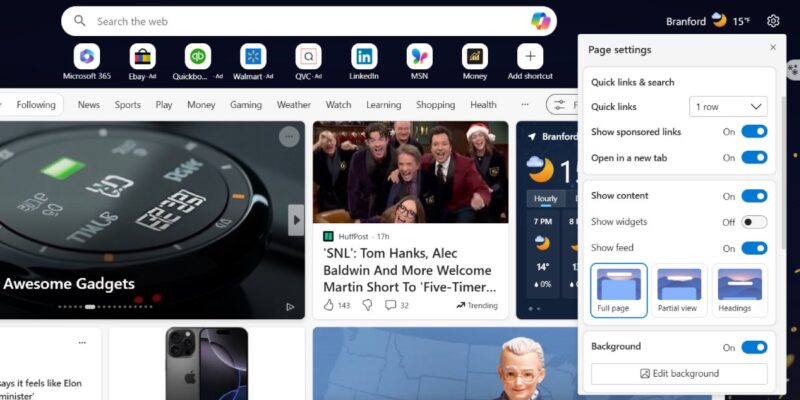Click the search magnifier icon
Viewport: 800px width, 400px height.
coord(80,21)
